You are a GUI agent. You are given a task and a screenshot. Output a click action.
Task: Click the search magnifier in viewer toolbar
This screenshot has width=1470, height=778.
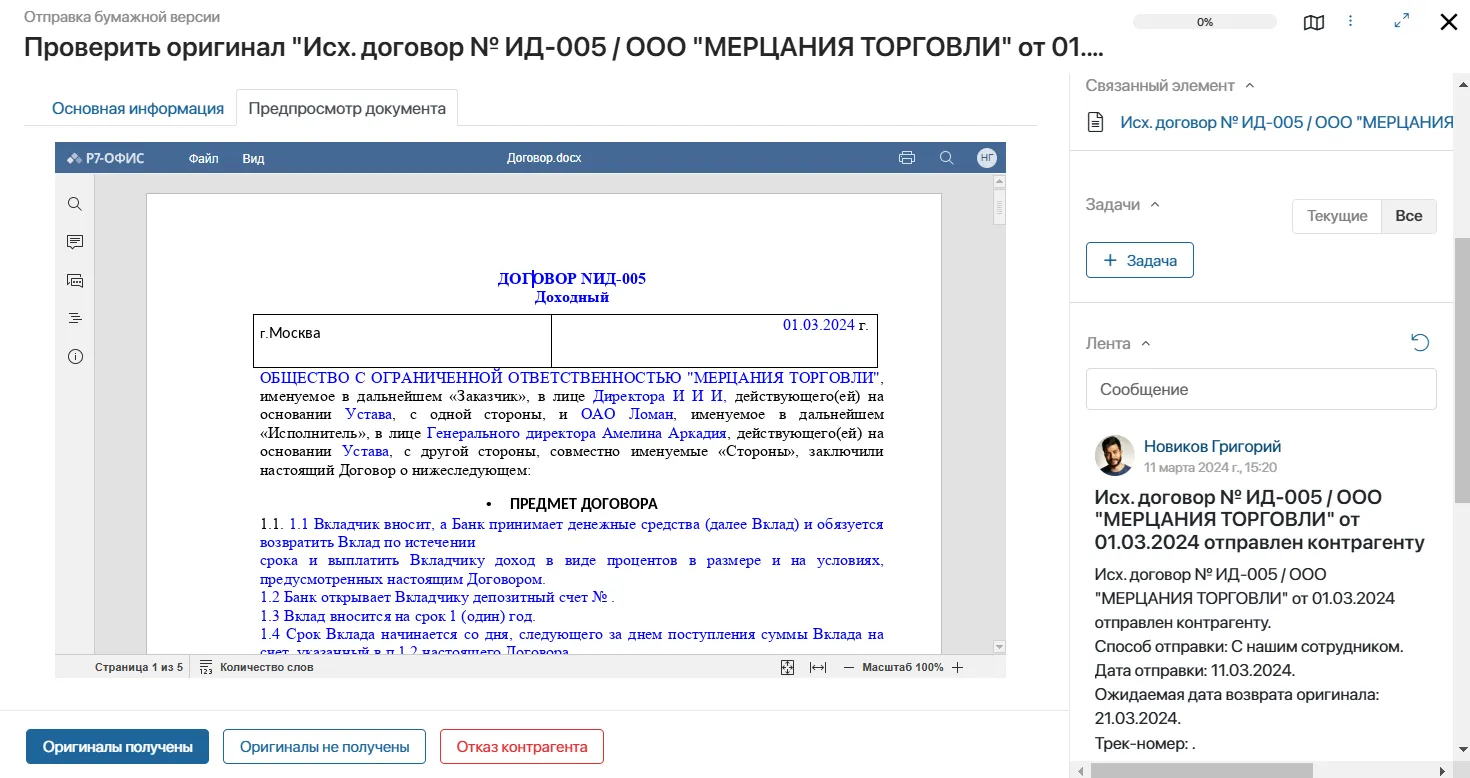946,157
